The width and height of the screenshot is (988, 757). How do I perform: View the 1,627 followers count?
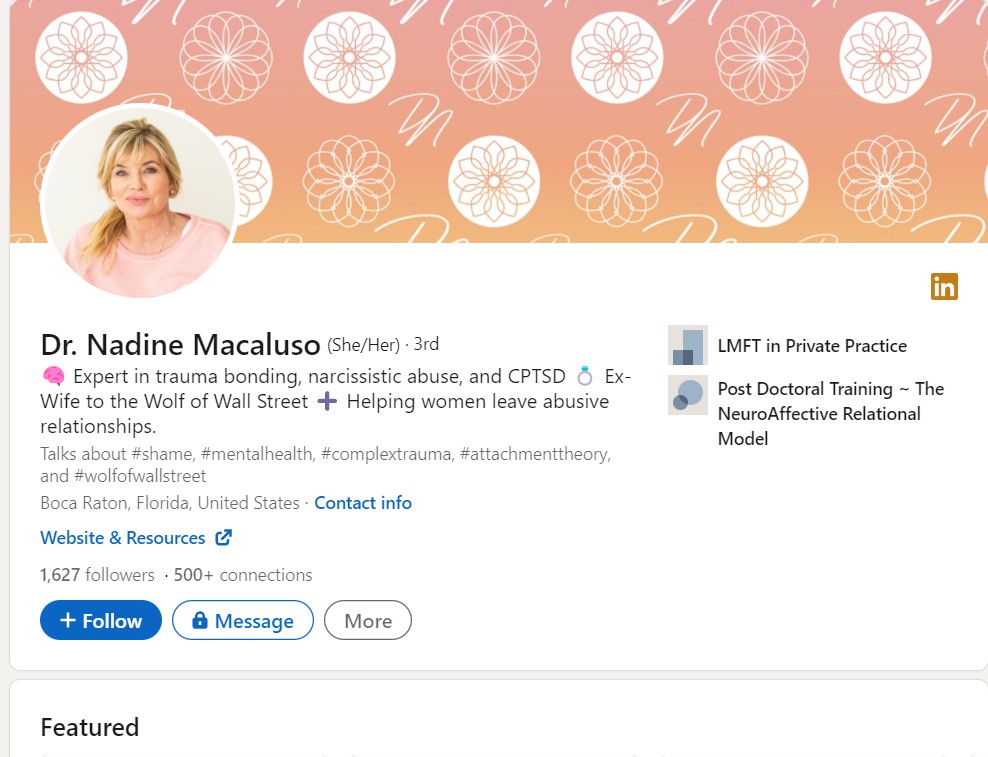click(97, 575)
